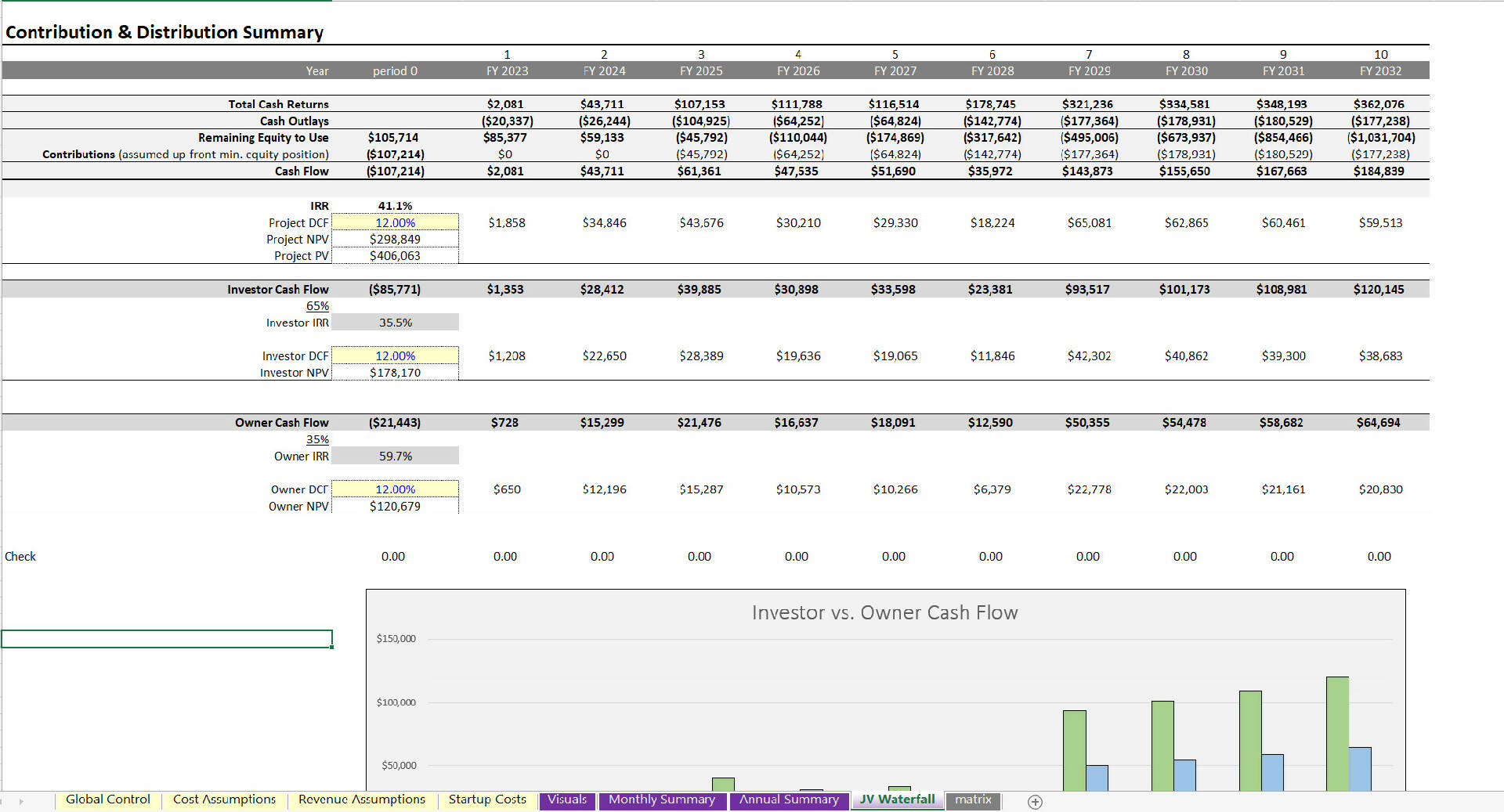
Task: Select the JV Waterfall sheet tab
Action: click(897, 799)
